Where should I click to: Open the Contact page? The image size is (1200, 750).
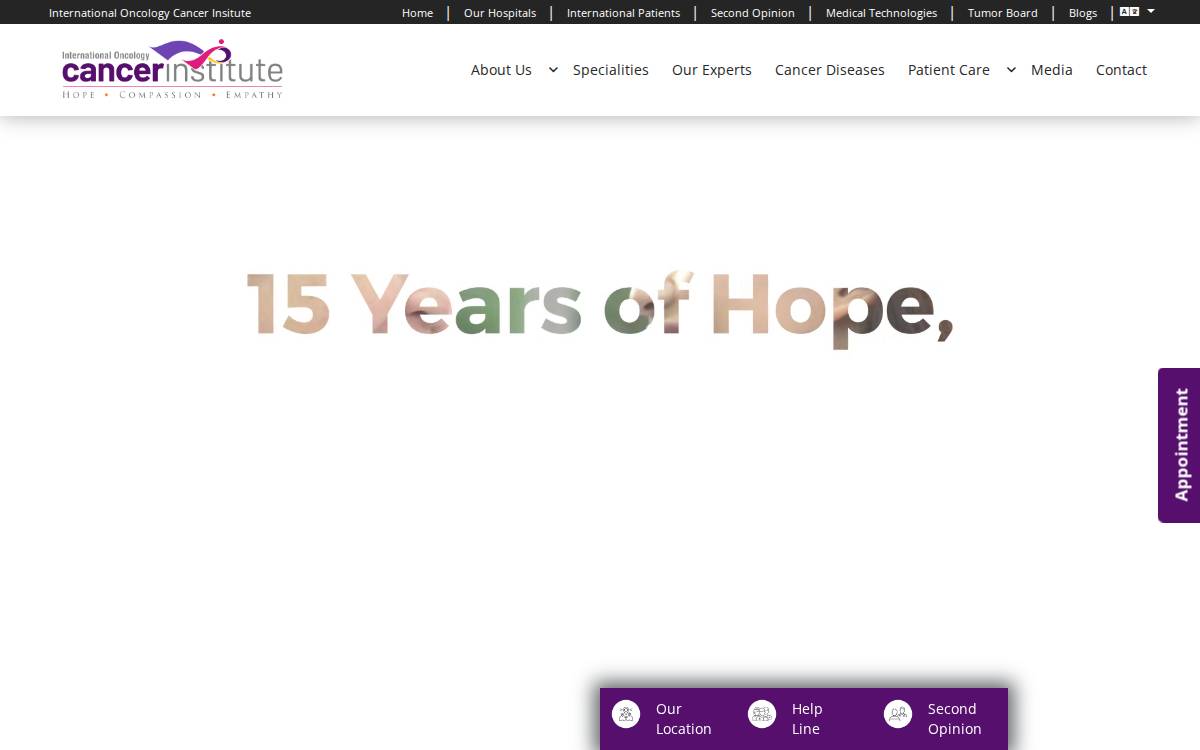(1121, 70)
